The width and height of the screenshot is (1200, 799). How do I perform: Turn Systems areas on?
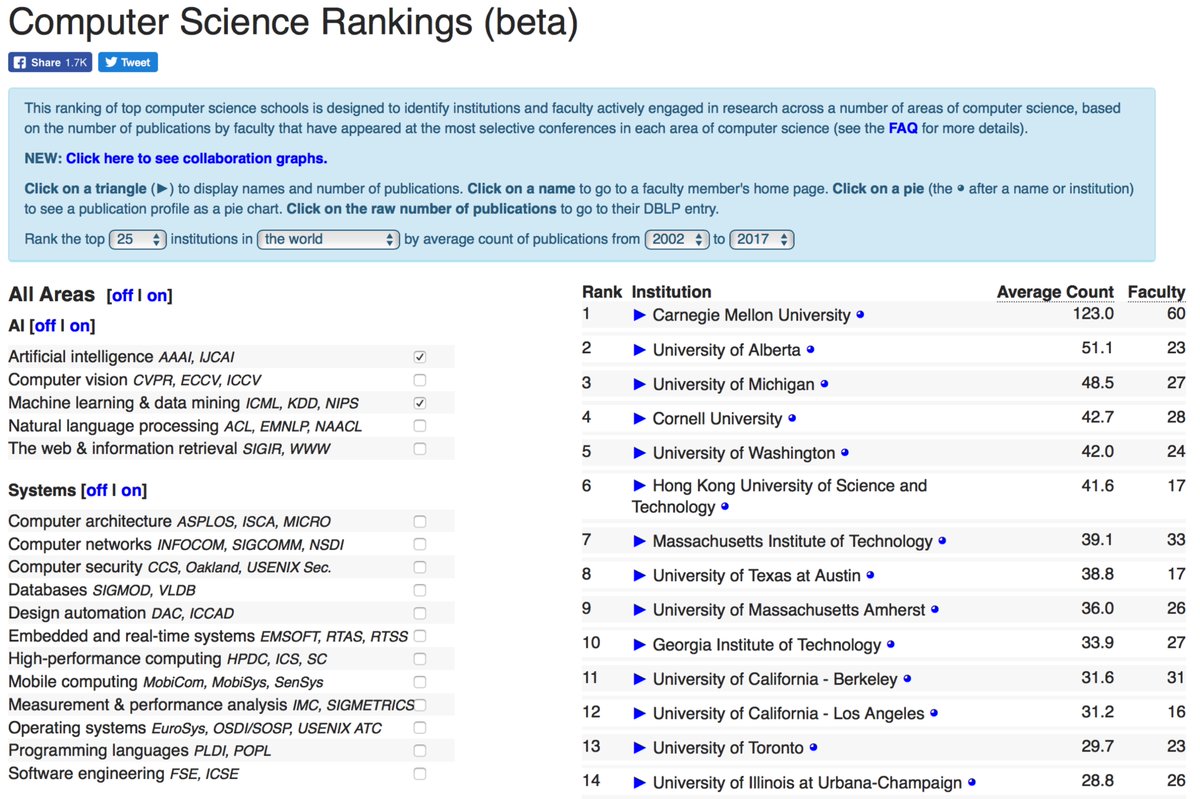[x=132, y=491]
